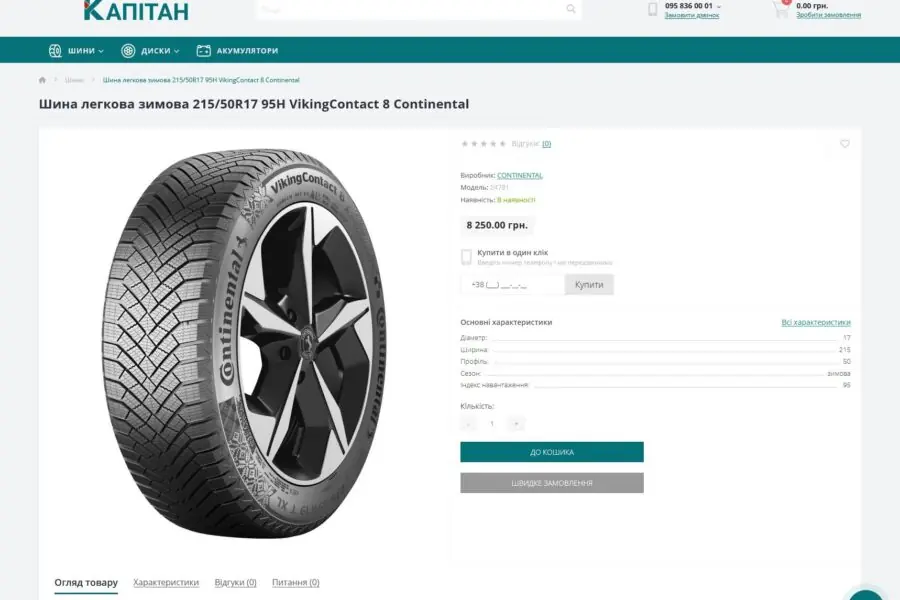The image size is (900, 600).
Task: Click the phone icon in header
Action: pos(652,10)
